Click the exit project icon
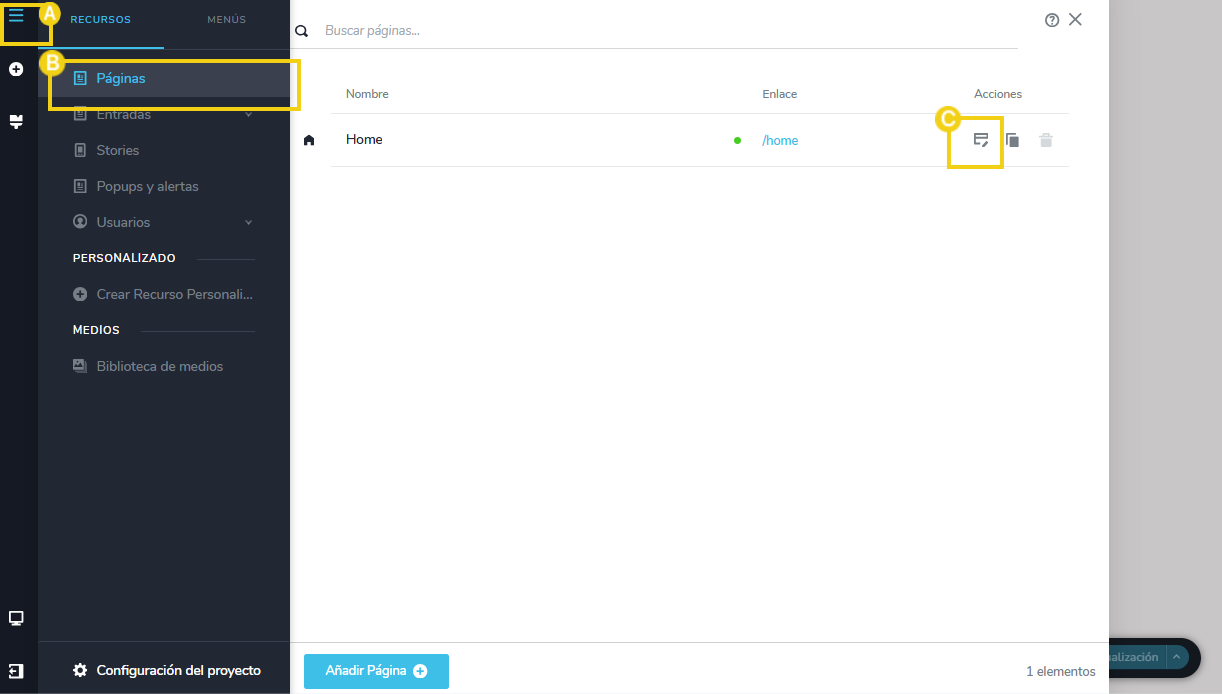Viewport: 1222px width, 694px height. [16, 670]
